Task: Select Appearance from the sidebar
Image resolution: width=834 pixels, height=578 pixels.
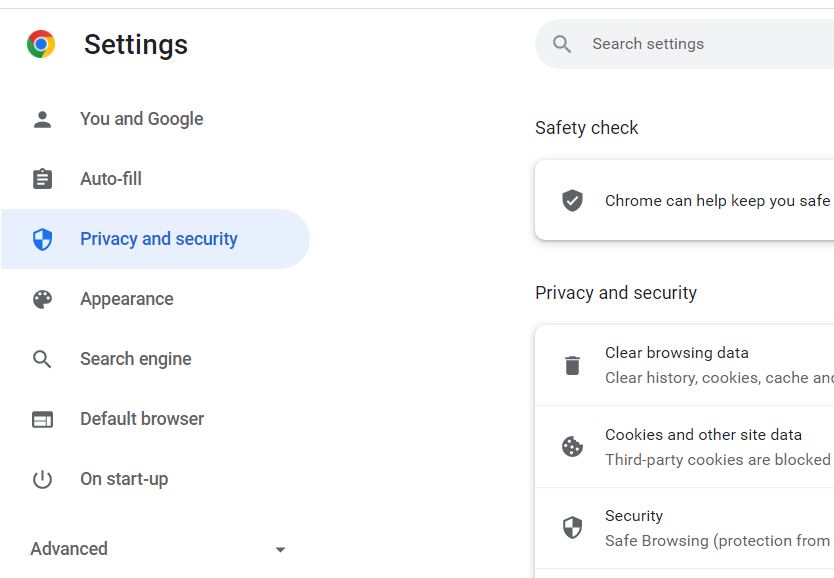Action: (x=127, y=298)
